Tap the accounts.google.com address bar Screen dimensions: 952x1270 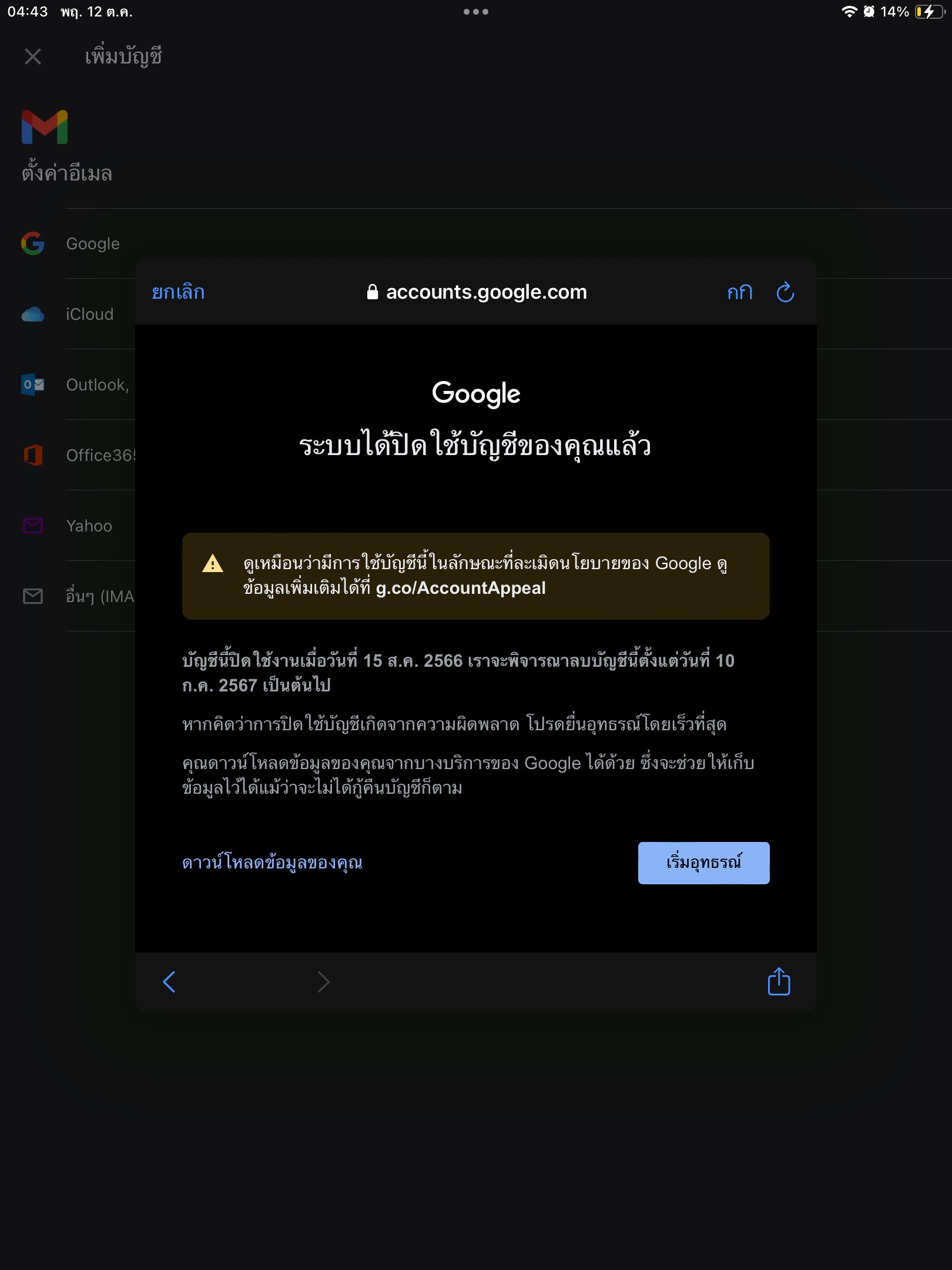(x=476, y=292)
